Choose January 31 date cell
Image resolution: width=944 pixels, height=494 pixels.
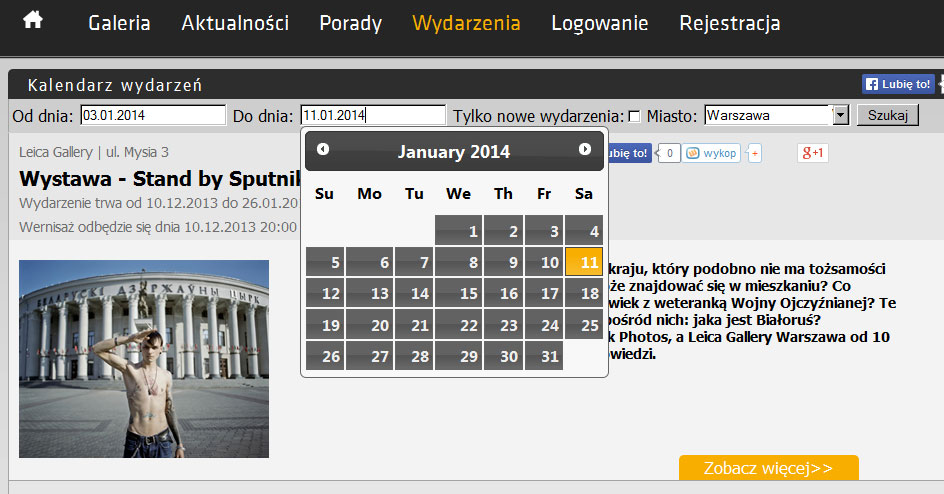(x=544, y=356)
